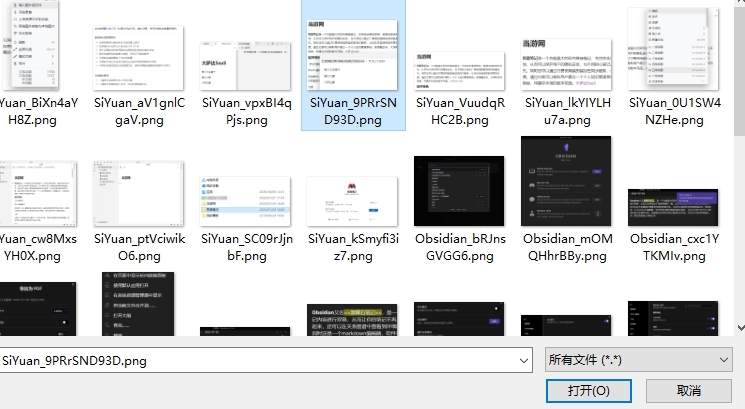Image resolution: width=745 pixels, height=409 pixels.
Task: Click file name SiYuan_vpxBI4qPjs.png label
Action: pyautogui.click(x=247, y=112)
